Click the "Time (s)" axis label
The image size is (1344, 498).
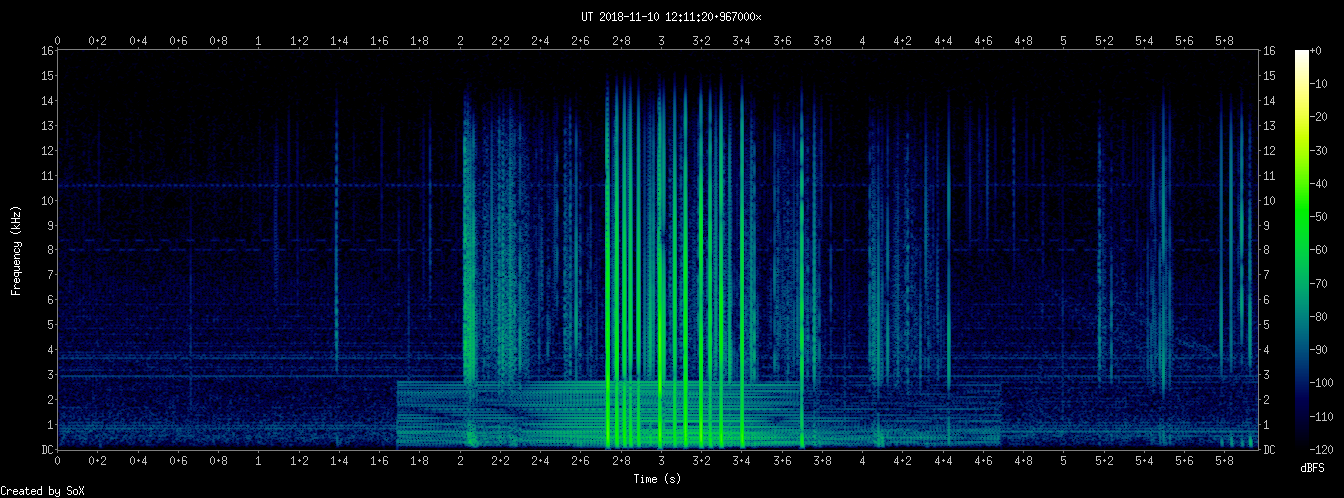[x=658, y=479]
